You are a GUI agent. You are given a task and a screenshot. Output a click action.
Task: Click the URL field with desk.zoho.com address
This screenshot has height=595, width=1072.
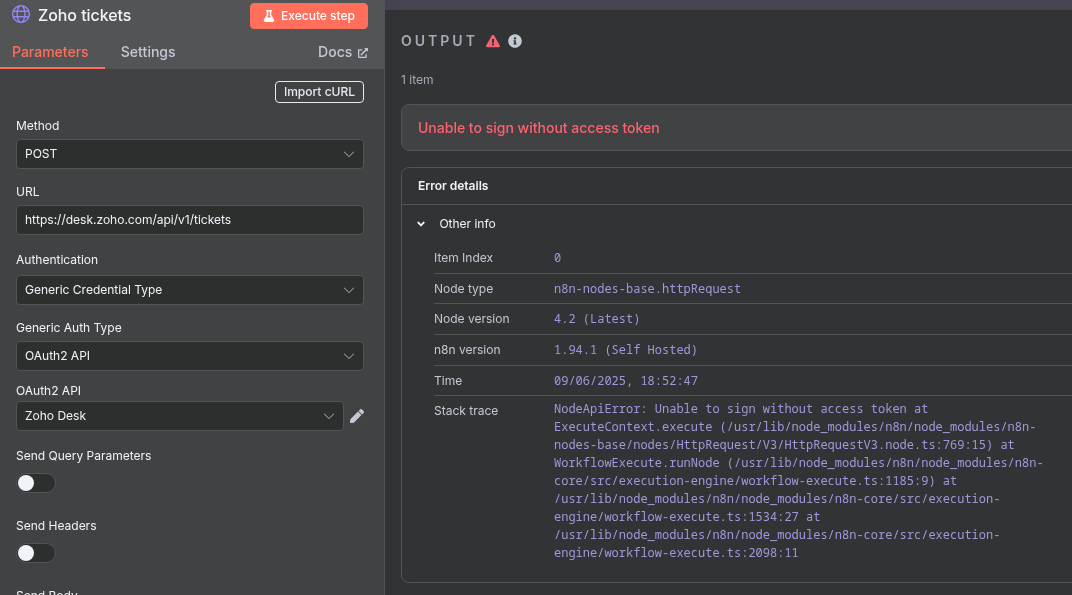point(189,220)
